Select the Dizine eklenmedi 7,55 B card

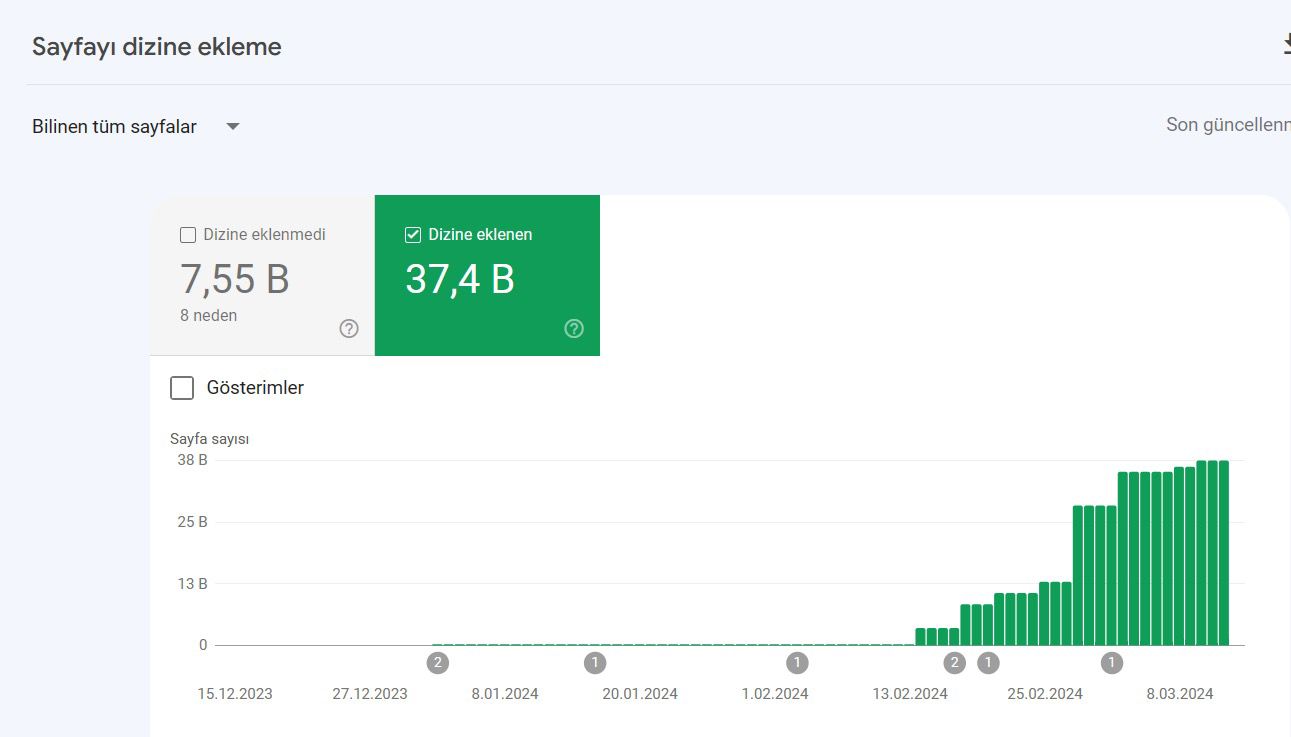[262, 275]
